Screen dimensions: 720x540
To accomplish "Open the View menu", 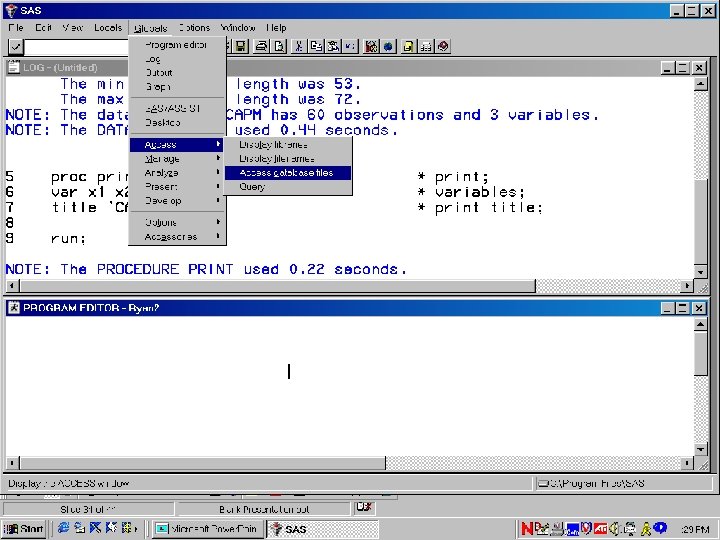I will click(x=73, y=28).
